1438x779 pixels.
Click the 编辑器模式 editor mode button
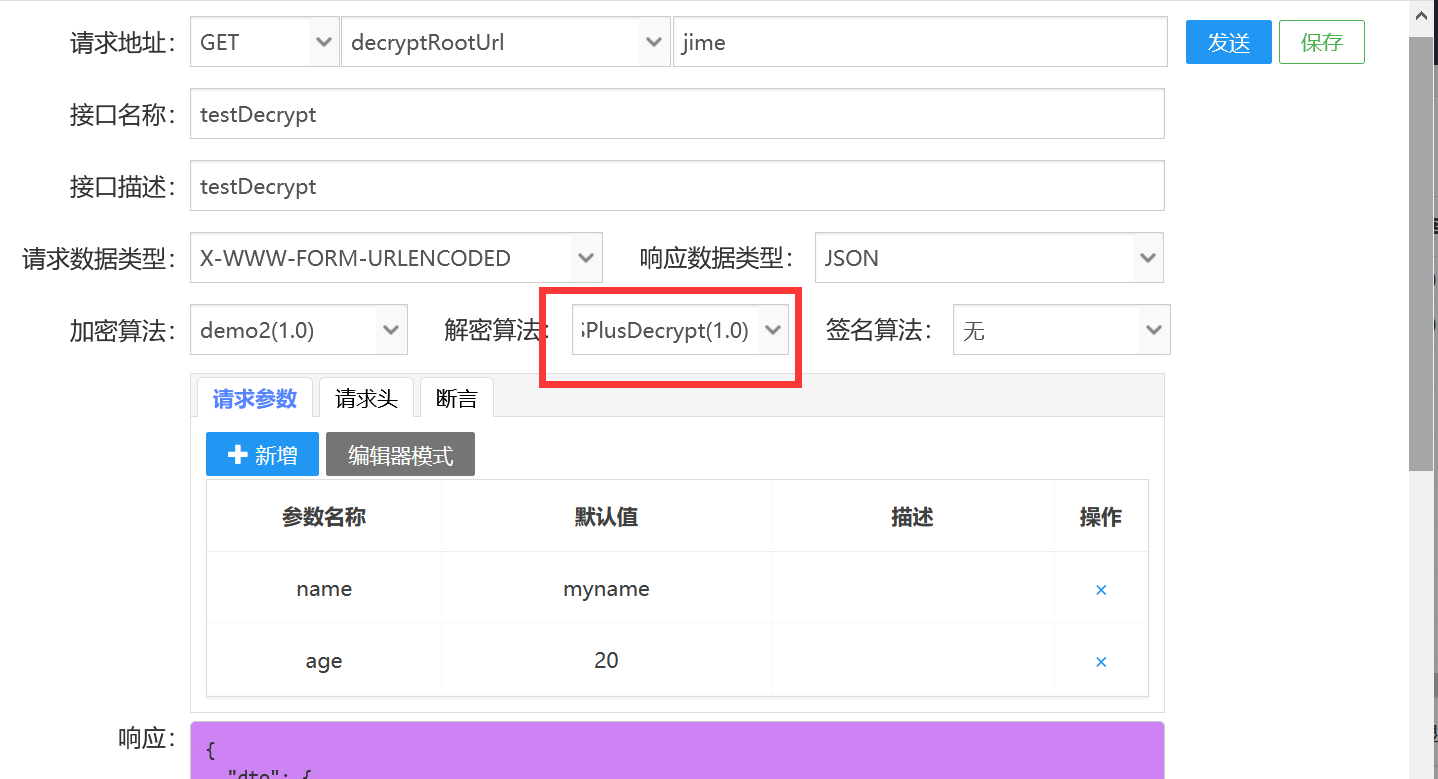click(x=400, y=454)
